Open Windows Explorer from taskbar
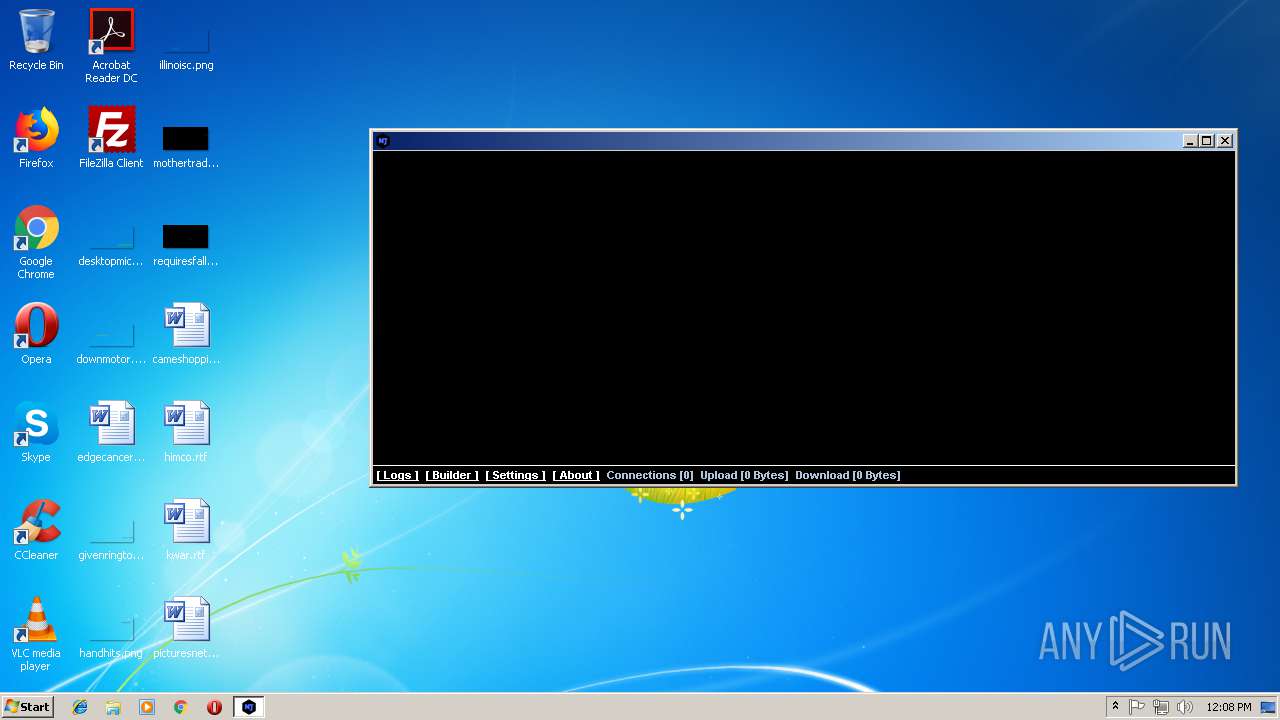Image resolution: width=1280 pixels, height=720 pixels. click(113, 707)
